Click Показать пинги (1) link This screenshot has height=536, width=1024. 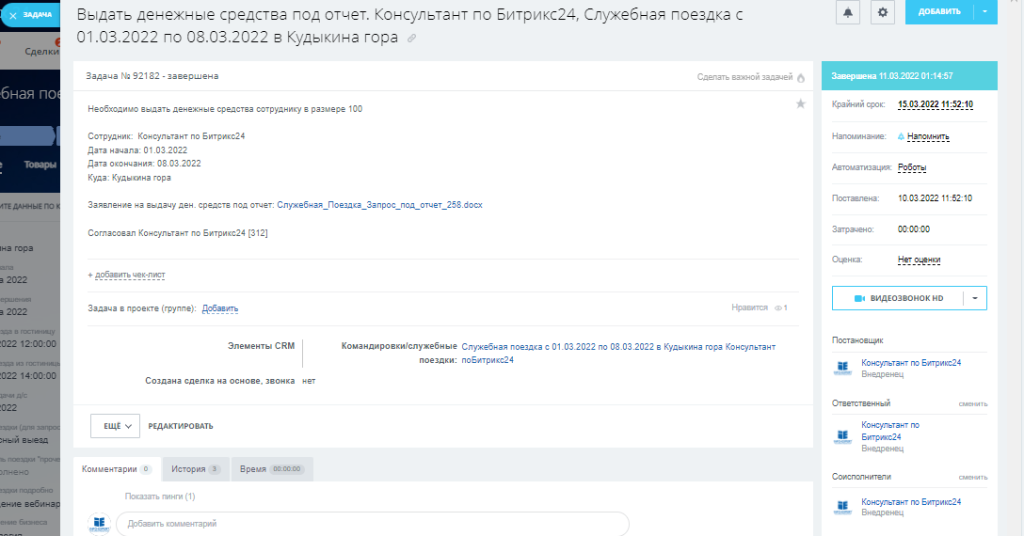click(160, 496)
